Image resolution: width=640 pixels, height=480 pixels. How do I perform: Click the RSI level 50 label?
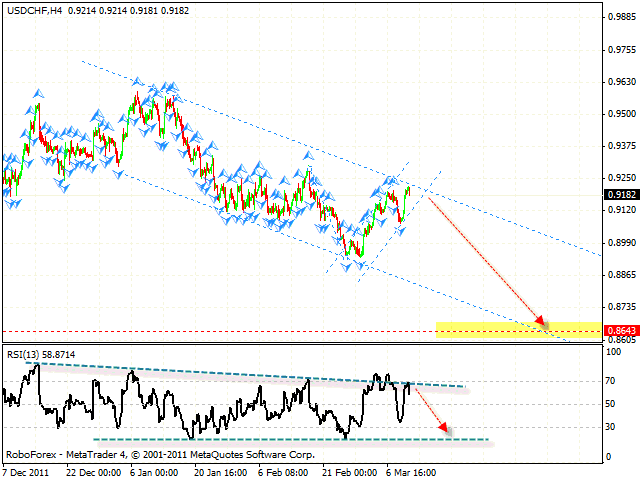[609, 404]
